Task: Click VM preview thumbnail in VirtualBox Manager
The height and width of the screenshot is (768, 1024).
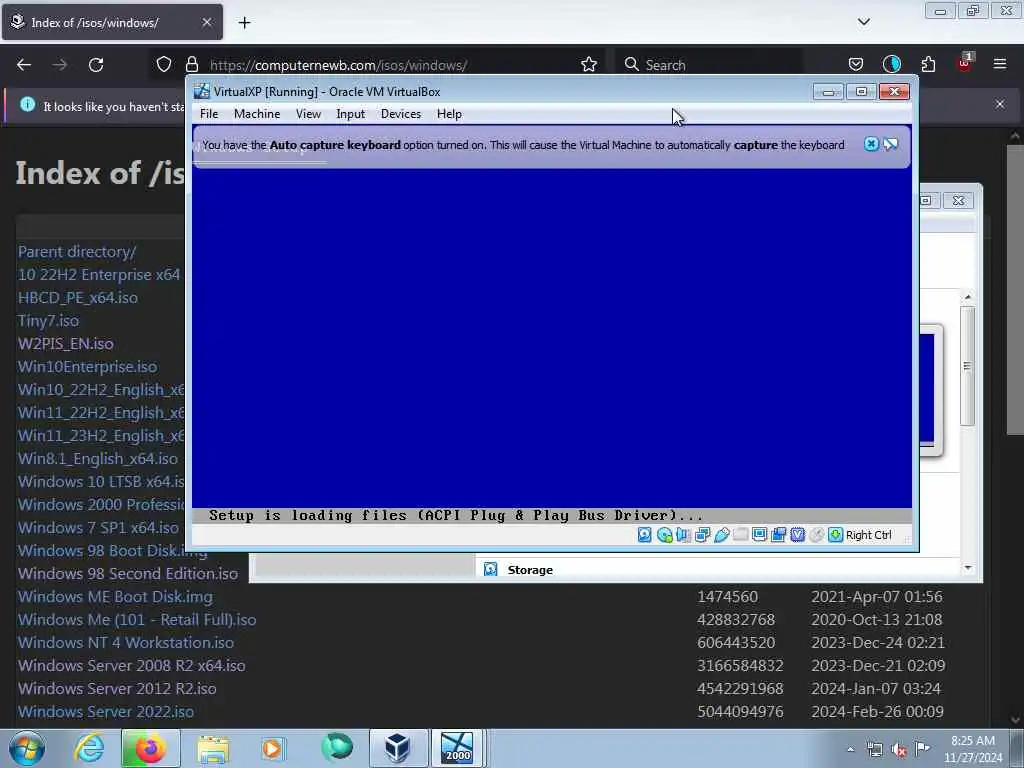Action: click(931, 390)
